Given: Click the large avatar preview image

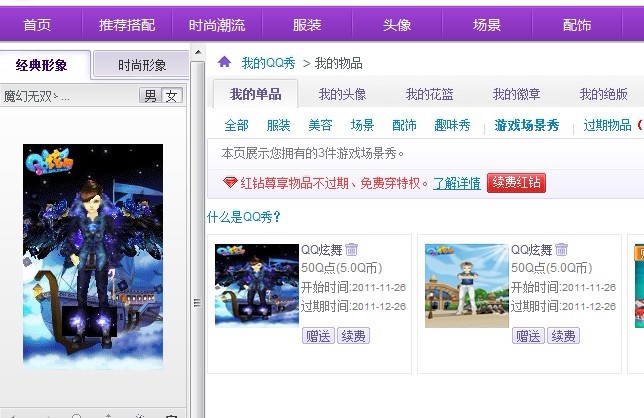Looking at the screenshot, I should [93, 256].
